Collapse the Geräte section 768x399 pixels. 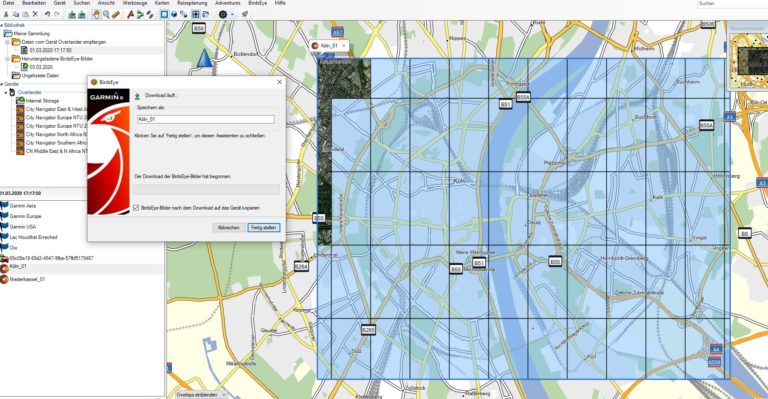tap(1, 84)
